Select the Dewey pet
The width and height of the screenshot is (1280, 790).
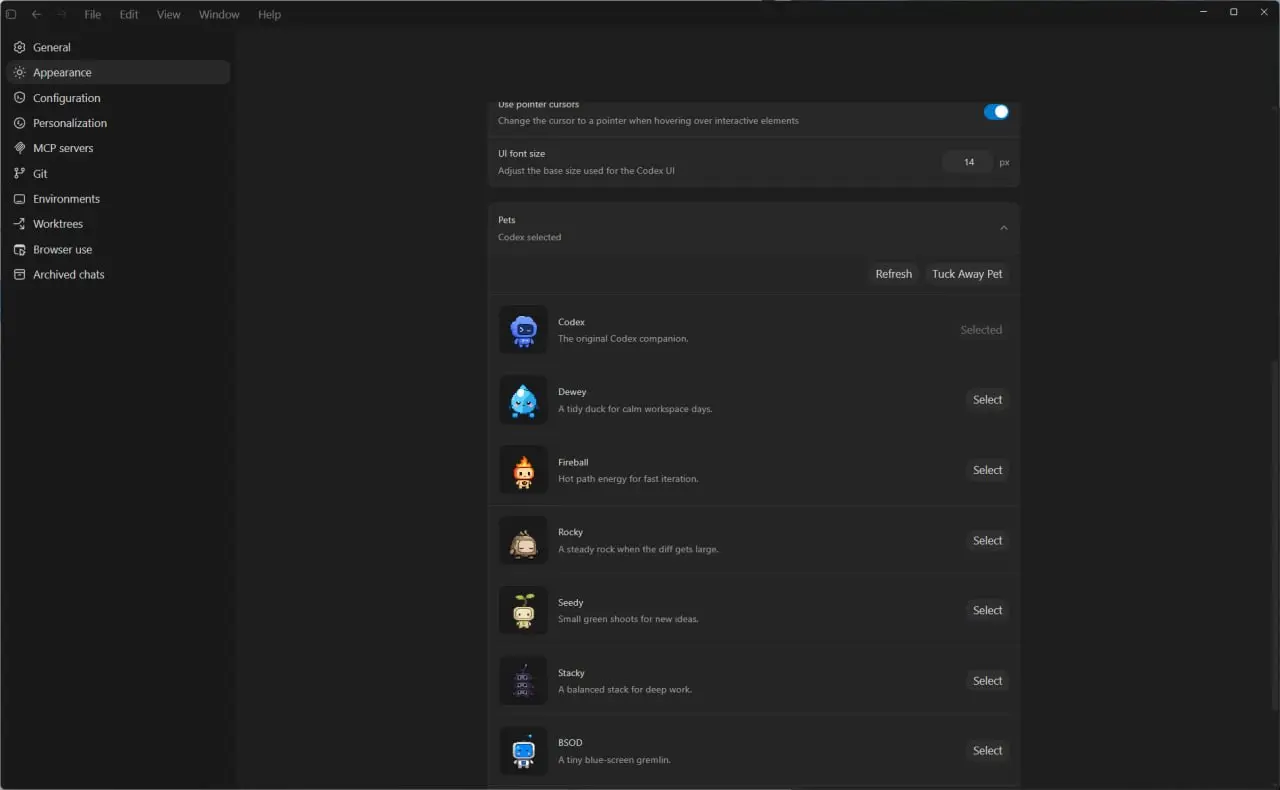(988, 400)
